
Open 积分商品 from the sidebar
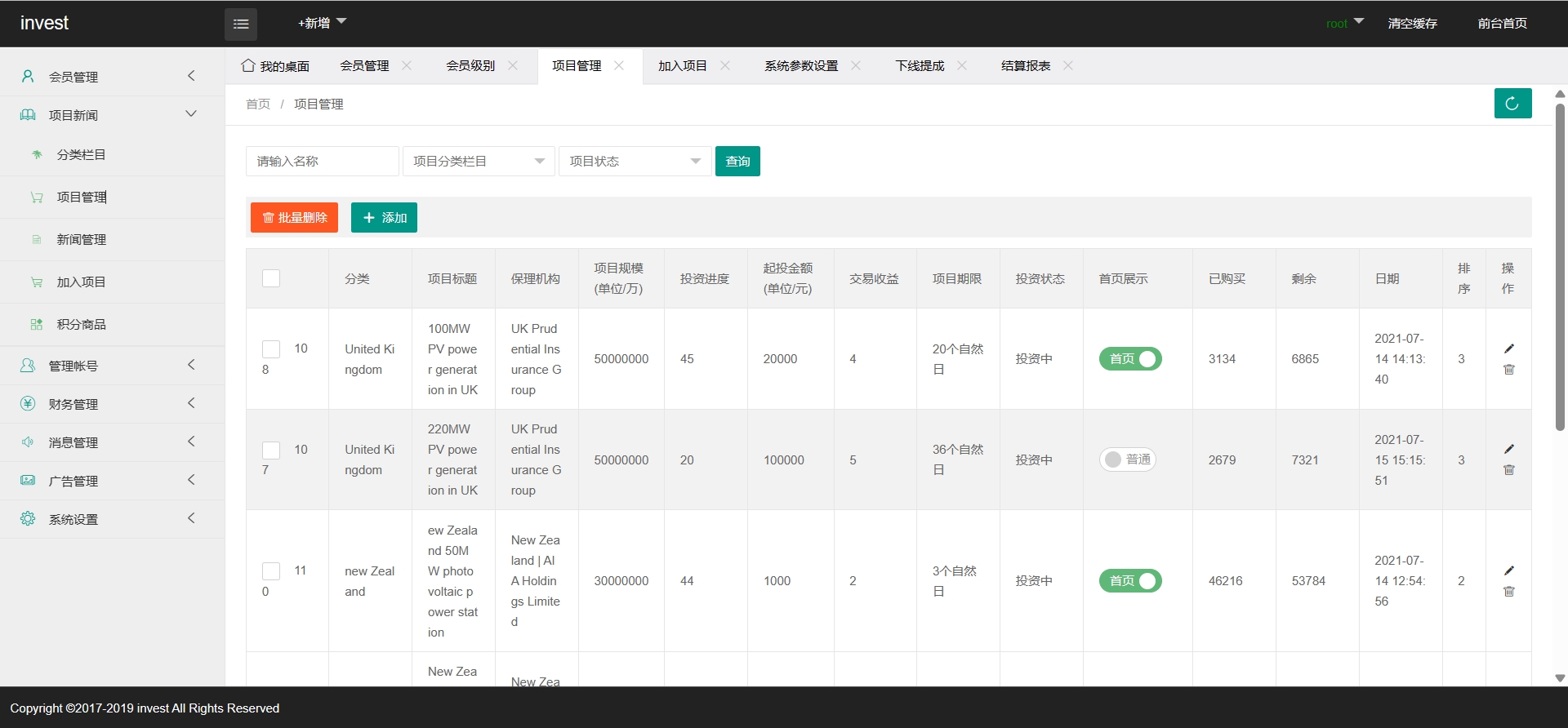point(81,325)
